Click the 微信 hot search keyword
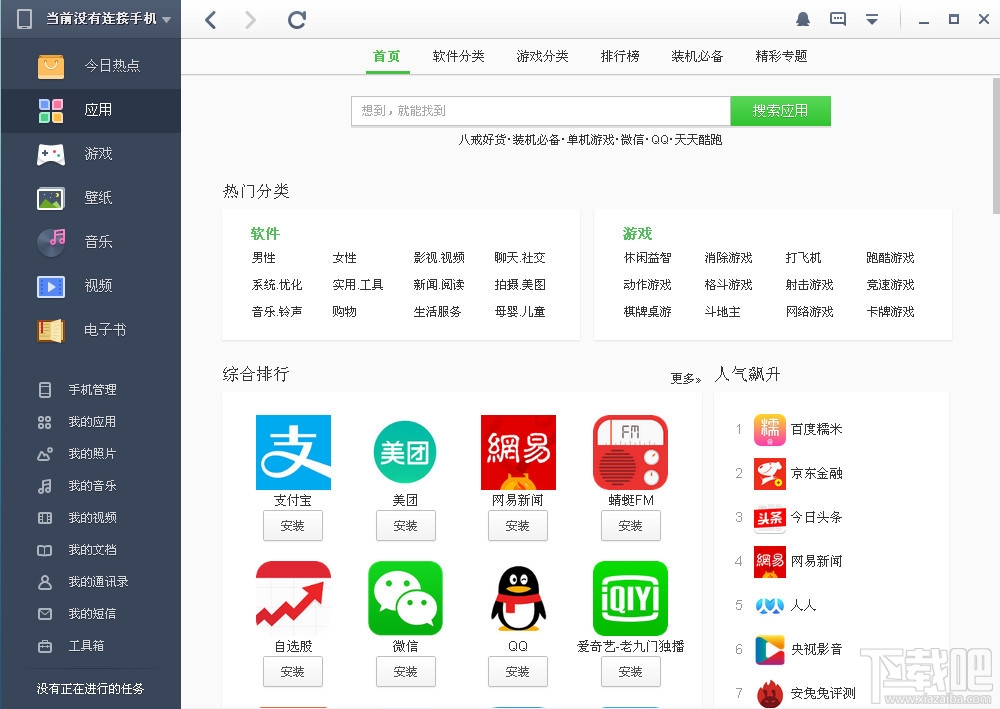1000x709 pixels. tap(632, 140)
